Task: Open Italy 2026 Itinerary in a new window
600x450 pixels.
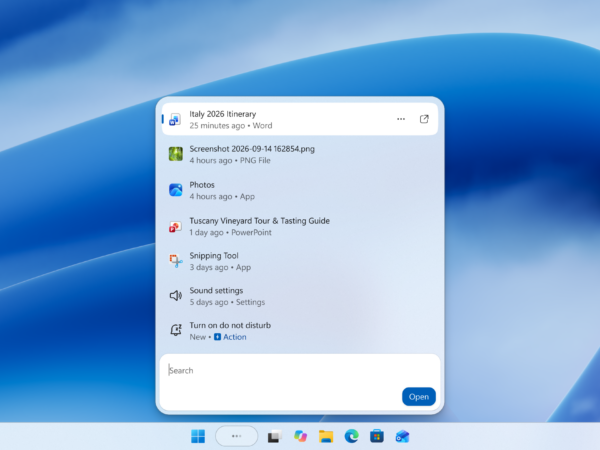Action: 424,119
